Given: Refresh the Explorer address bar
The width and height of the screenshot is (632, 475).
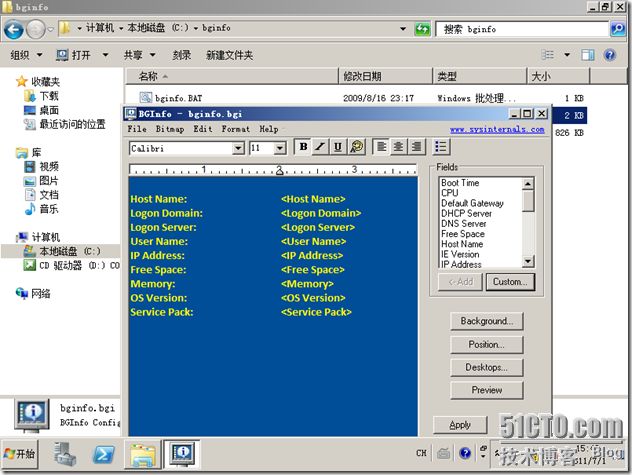Looking at the screenshot, I should pyautogui.click(x=422, y=29).
